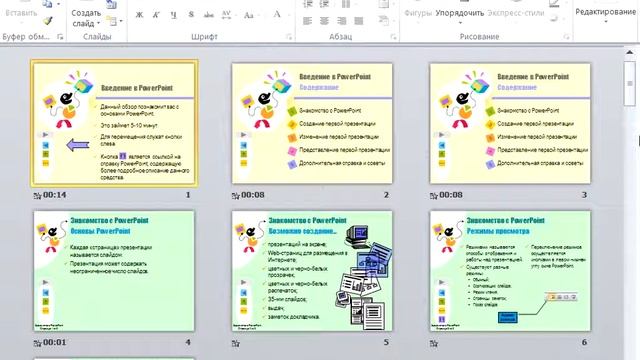Click the character spacing (AV) icon

pyautogui.click(x=226, y=15)
